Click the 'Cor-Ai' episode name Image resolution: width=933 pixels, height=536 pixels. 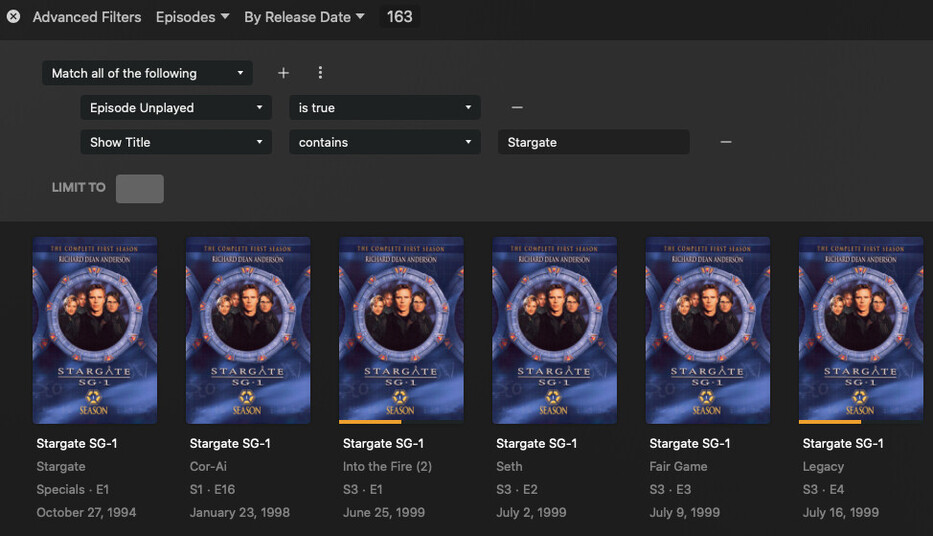208,466
